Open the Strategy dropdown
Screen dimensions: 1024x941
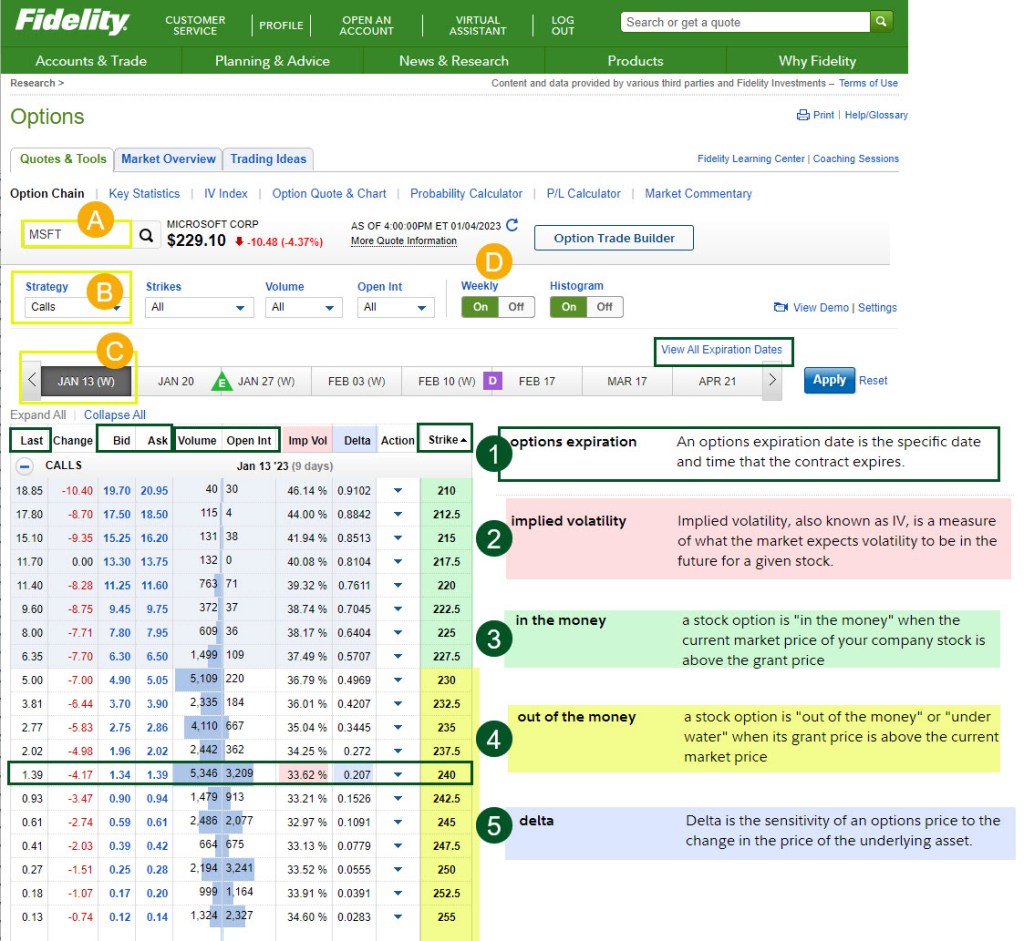pyautogui.click(x=74, y=307)
